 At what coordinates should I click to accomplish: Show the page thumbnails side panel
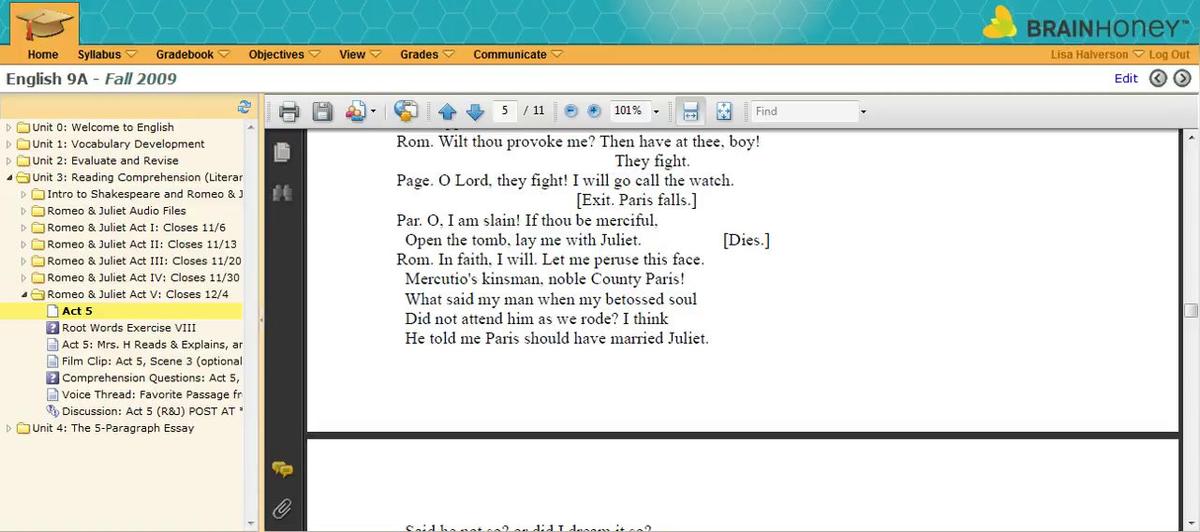[282, 152]
